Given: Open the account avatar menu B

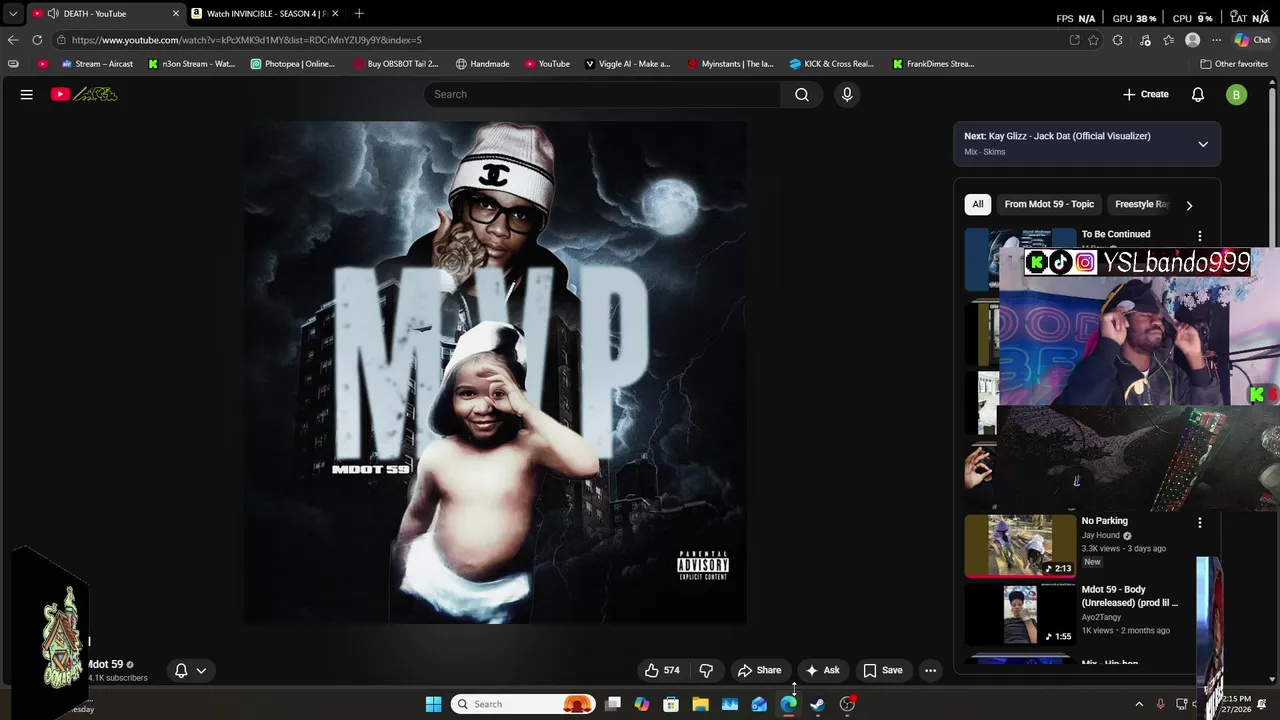Looking at the screenshot, I should tap(1237, 95).
